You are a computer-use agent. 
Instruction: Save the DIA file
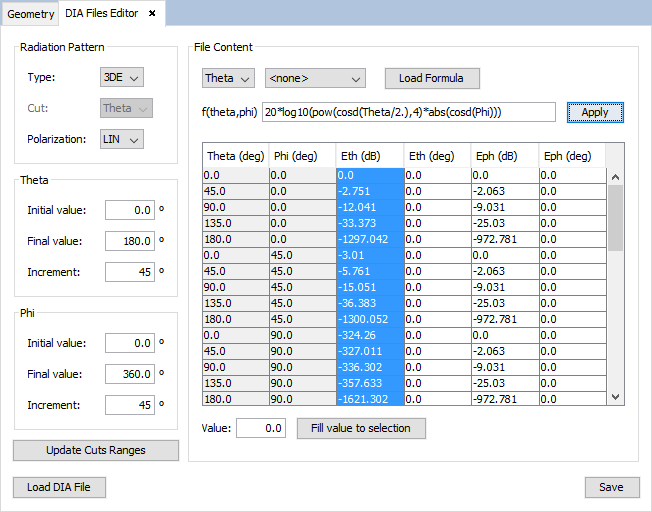pyautogui.click(x=611, y=487)
